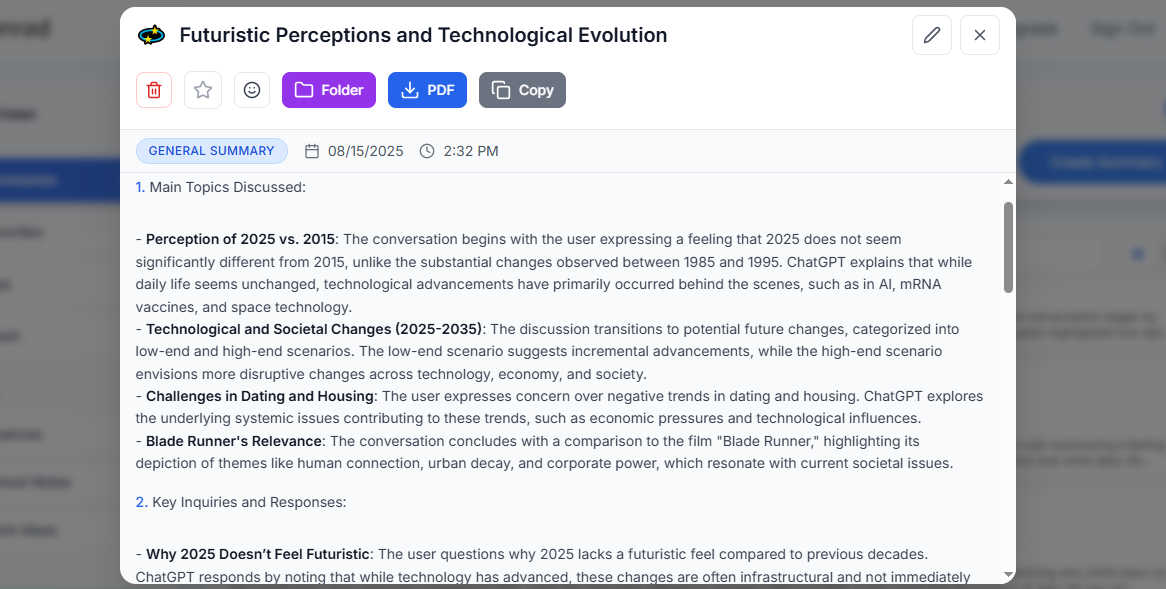The width and height of the screenshot is (1166, 589).
Task: Click the calendar icon beside the date
Action: click(312, 151)
